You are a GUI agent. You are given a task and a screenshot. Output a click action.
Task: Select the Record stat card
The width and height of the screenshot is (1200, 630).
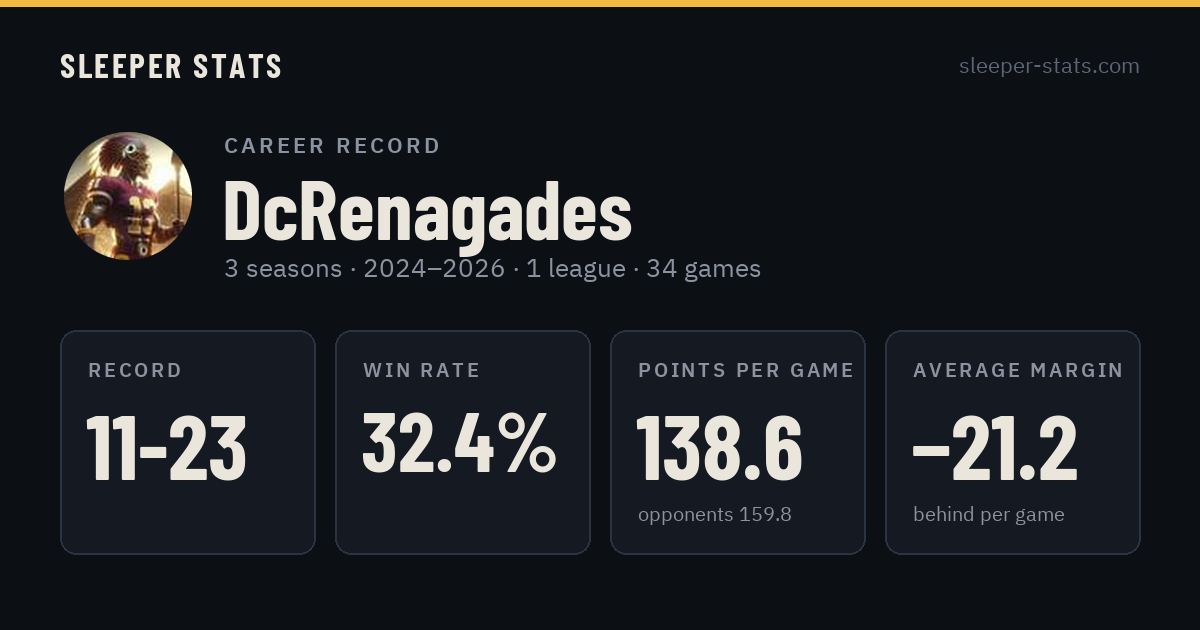point(188,442)
